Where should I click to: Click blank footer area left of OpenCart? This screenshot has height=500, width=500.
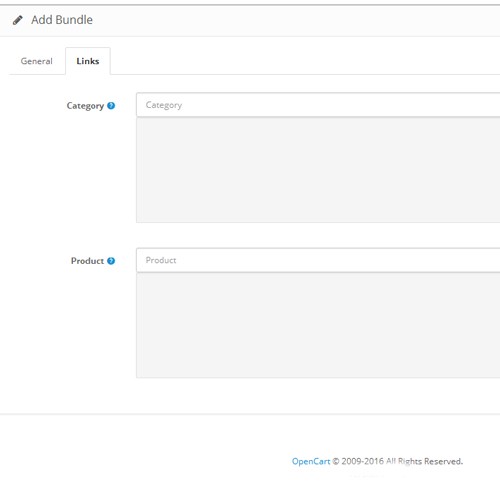(x=143, y=461)
